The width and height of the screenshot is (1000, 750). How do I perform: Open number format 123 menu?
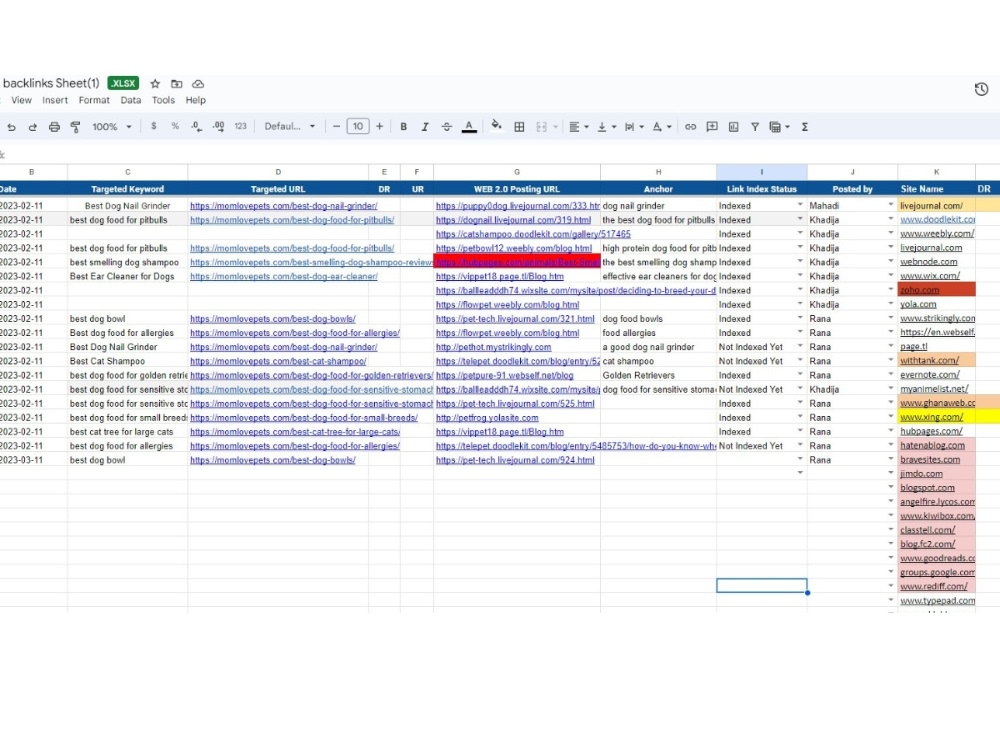pos(240,126)
